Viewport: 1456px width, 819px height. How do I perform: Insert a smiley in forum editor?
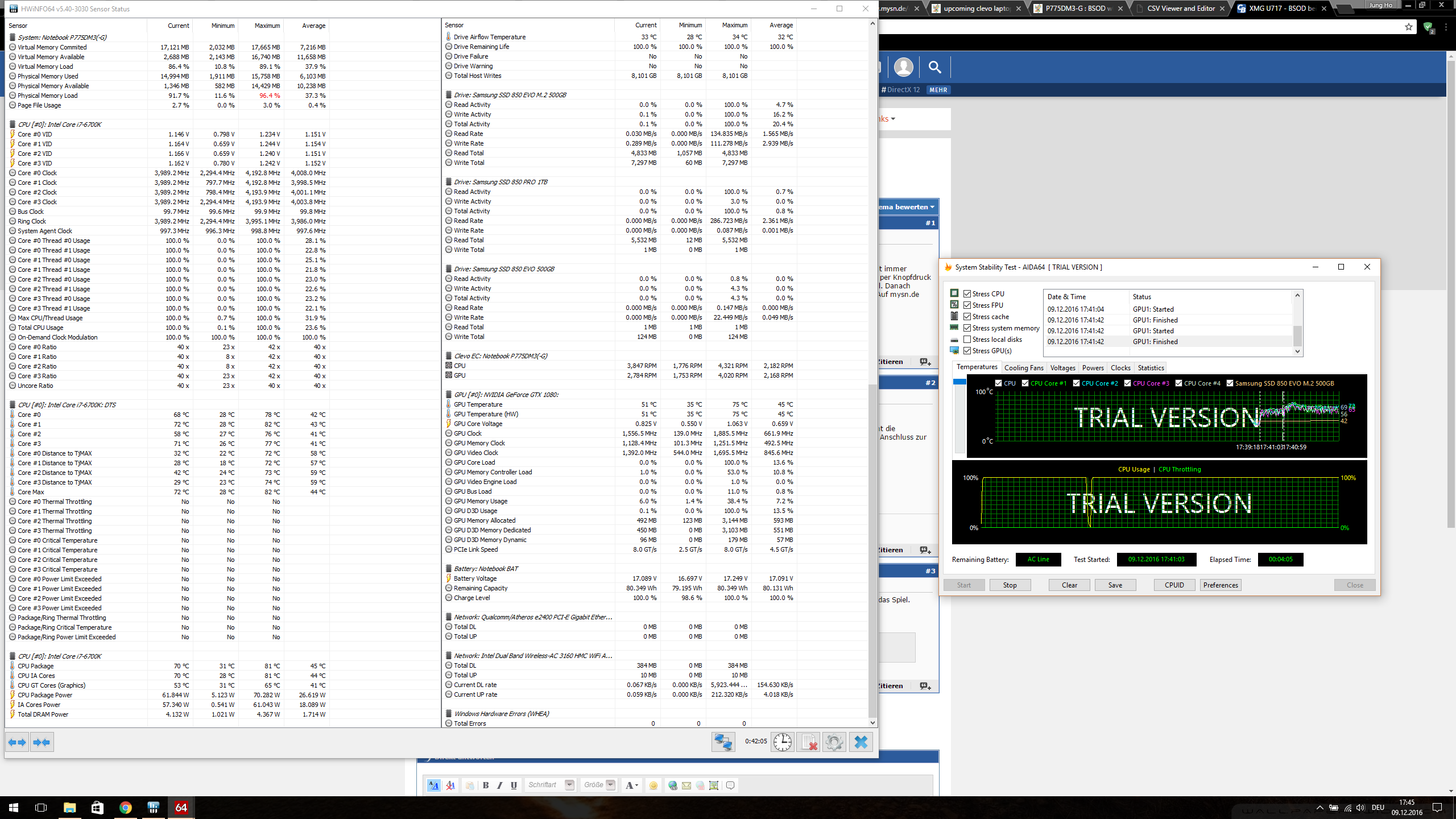653,785
